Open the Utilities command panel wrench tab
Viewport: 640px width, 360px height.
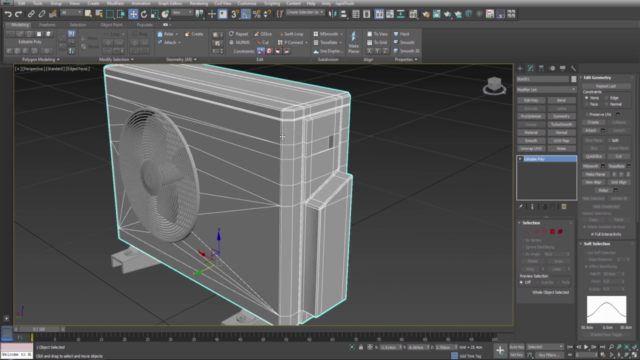tap(573, 68)
